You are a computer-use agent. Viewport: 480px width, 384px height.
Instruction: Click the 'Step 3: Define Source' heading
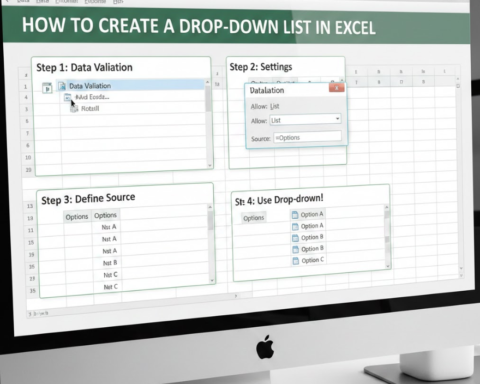coord(88,199)
